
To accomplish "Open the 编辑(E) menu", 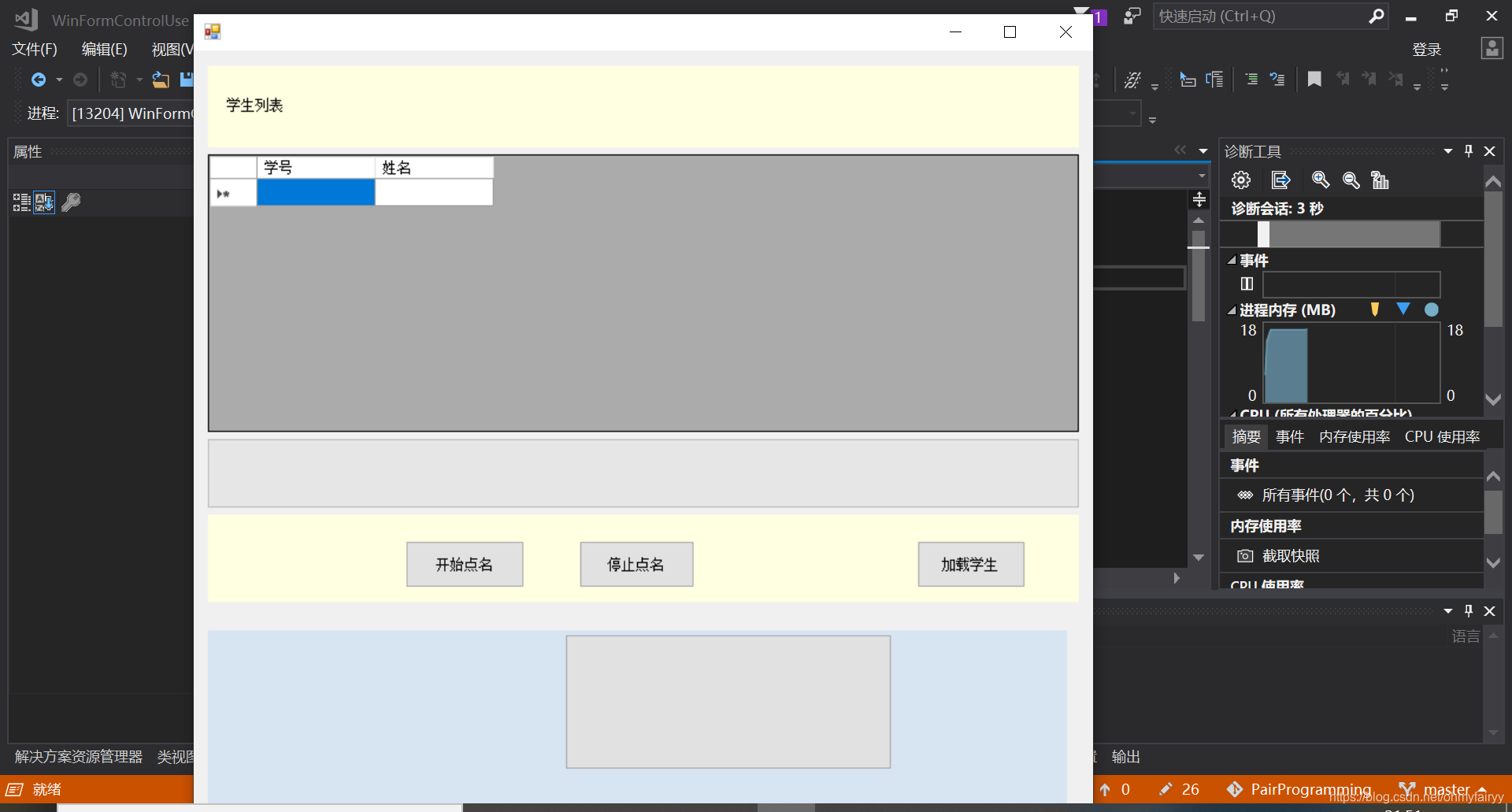I will [x=105, y=50].
